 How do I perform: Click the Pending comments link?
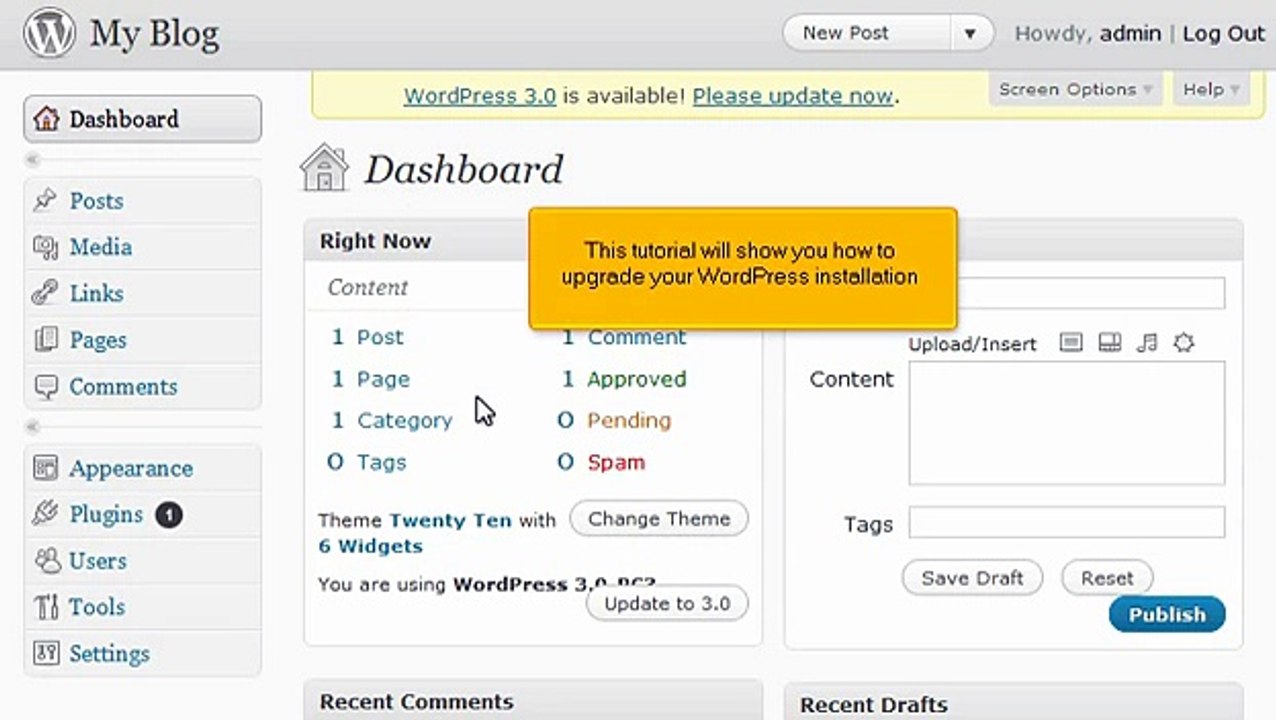coord(629,420)
